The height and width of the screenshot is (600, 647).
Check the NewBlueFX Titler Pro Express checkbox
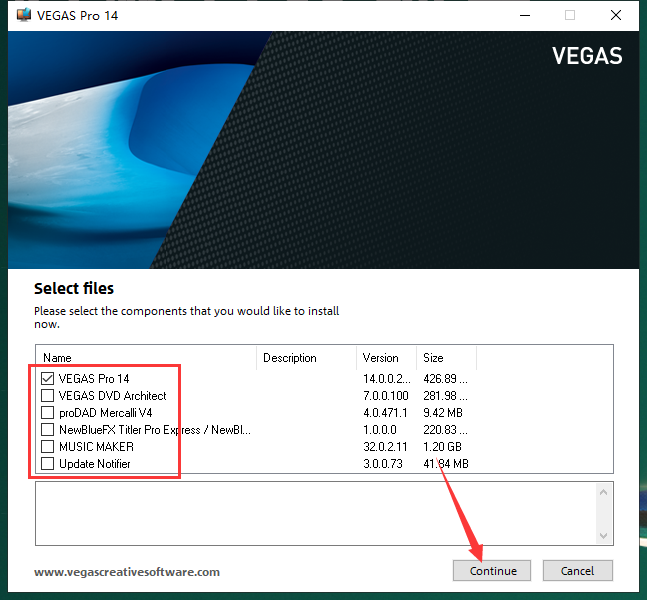point(47,430)
